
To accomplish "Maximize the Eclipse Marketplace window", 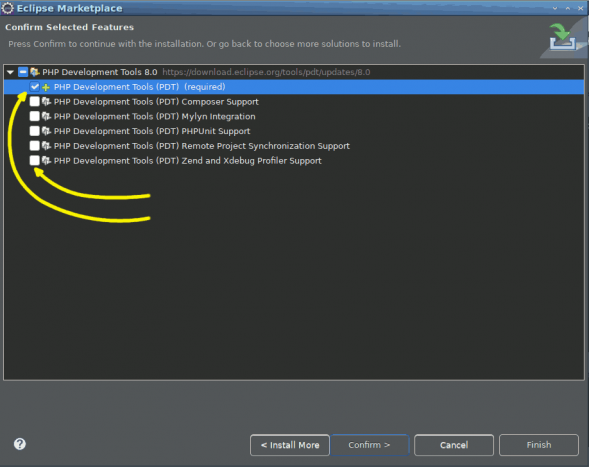I will [x=568, y=8].
